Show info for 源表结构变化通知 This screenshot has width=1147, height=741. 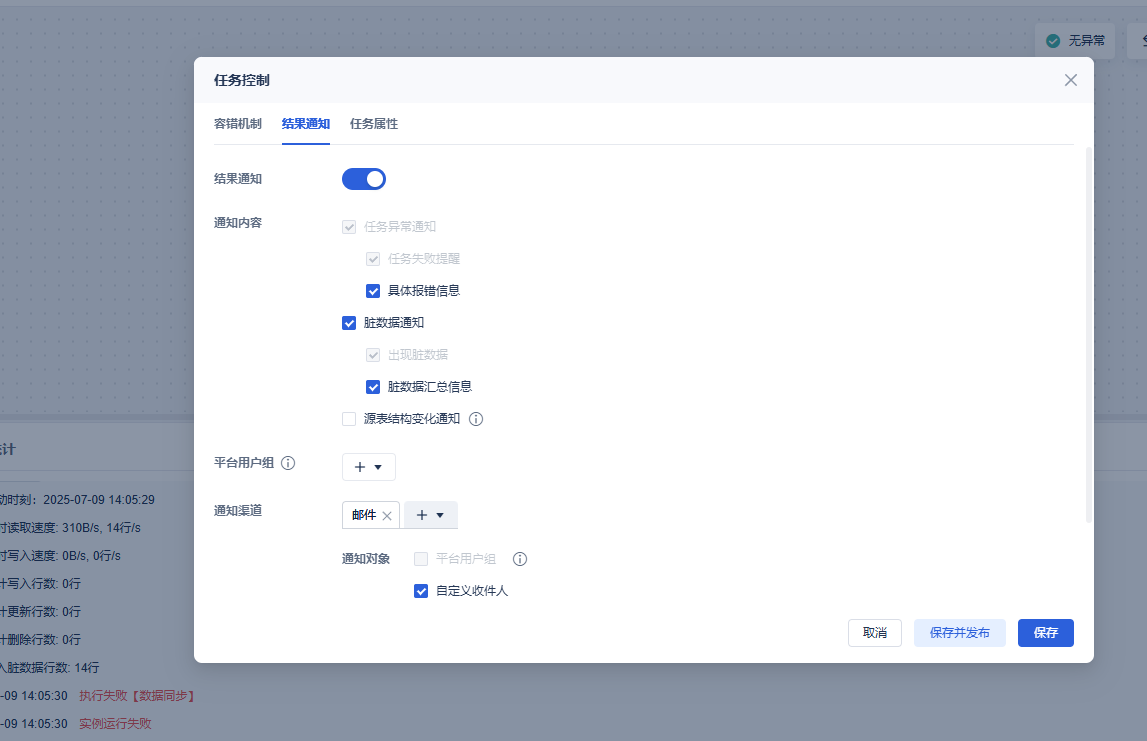pyautogui.click(x=476, y=419)
